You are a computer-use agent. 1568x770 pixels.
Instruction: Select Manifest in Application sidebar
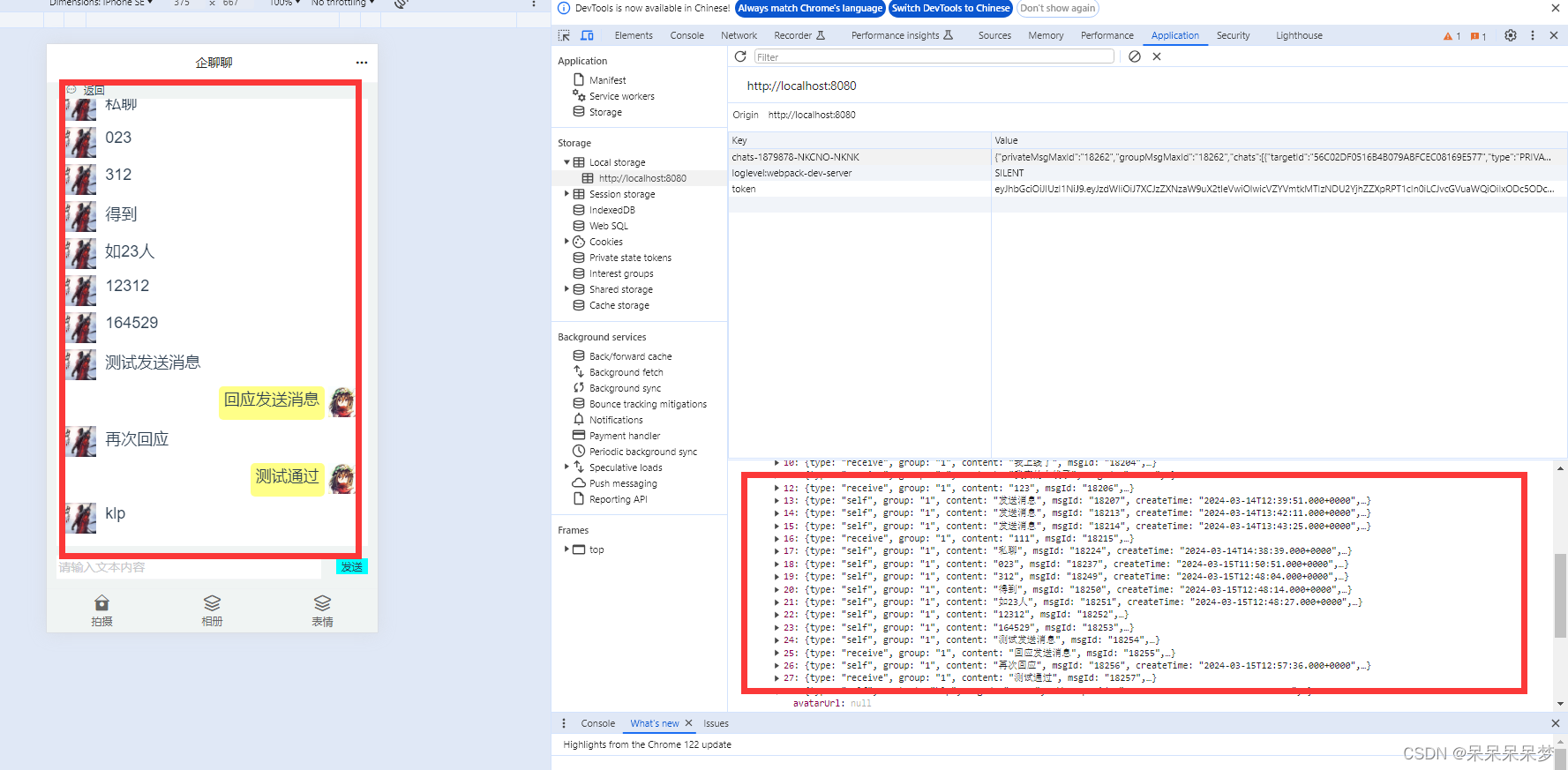(607, 80)
